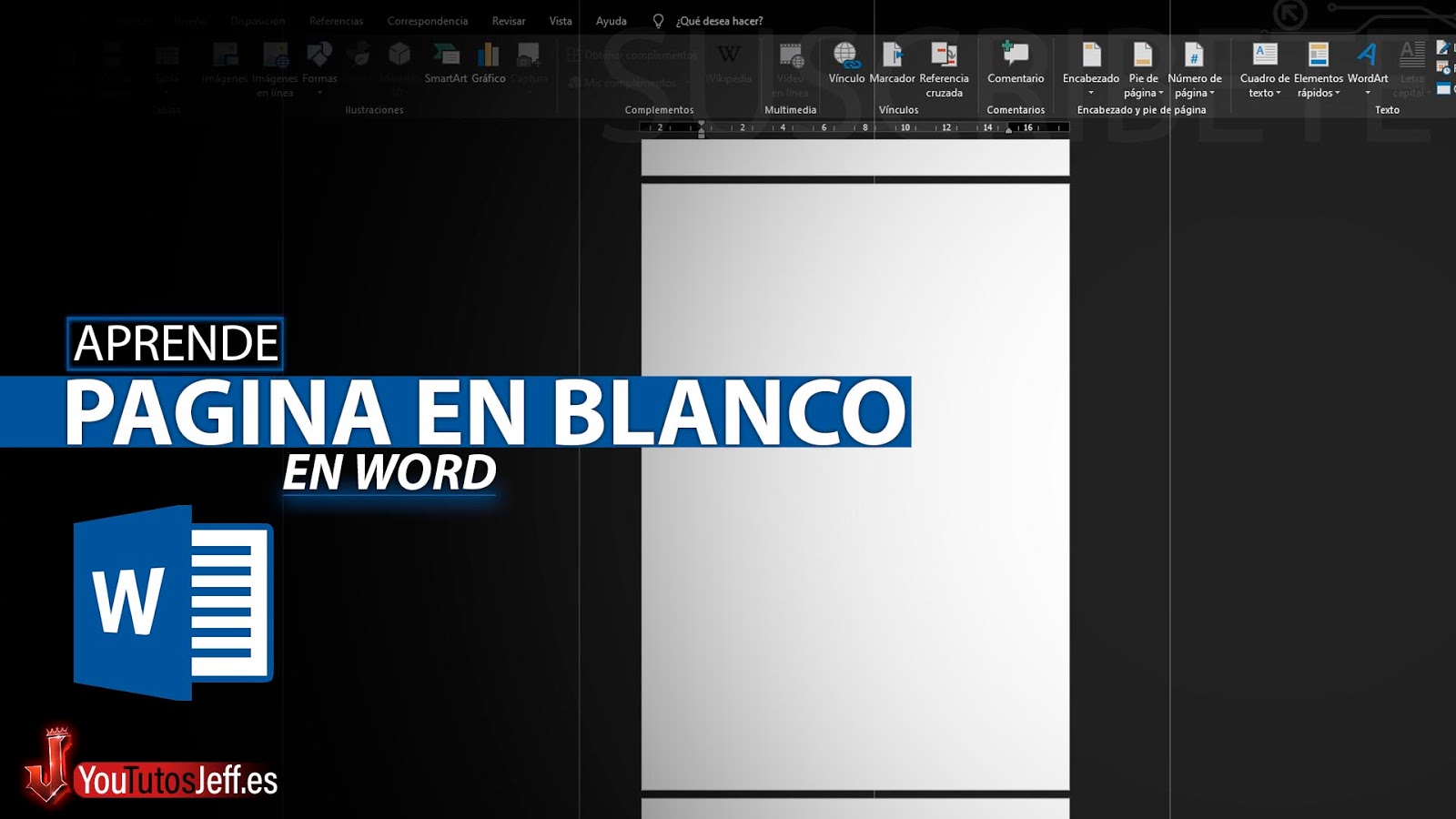Insert a bookmark with Marcador

click(892, 64)
